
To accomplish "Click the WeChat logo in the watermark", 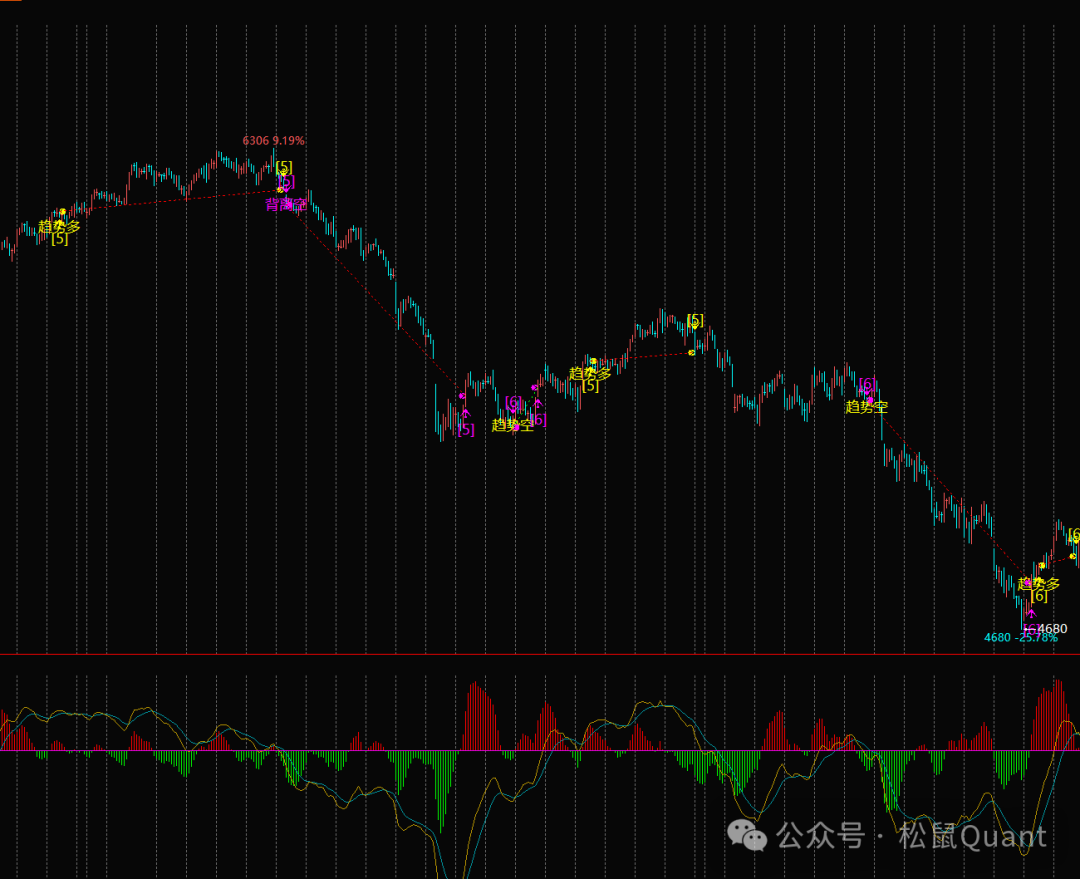I will [747, 833].
